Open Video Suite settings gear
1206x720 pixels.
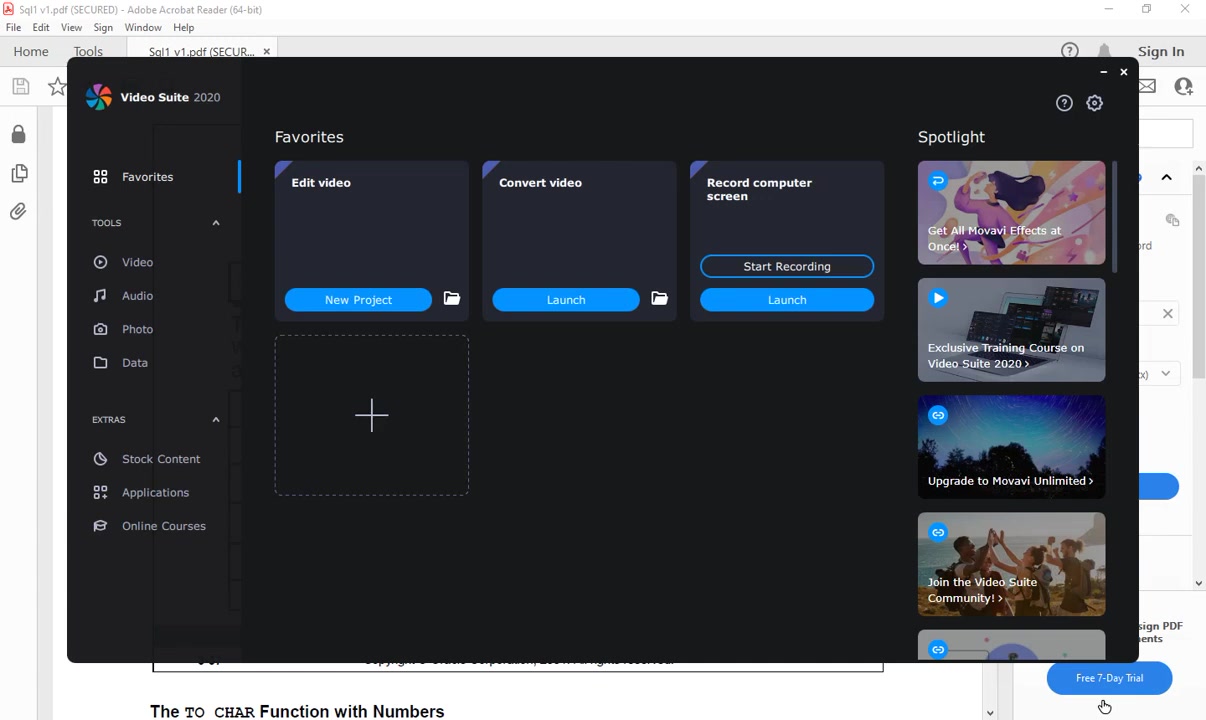[x=1095, y=103]
